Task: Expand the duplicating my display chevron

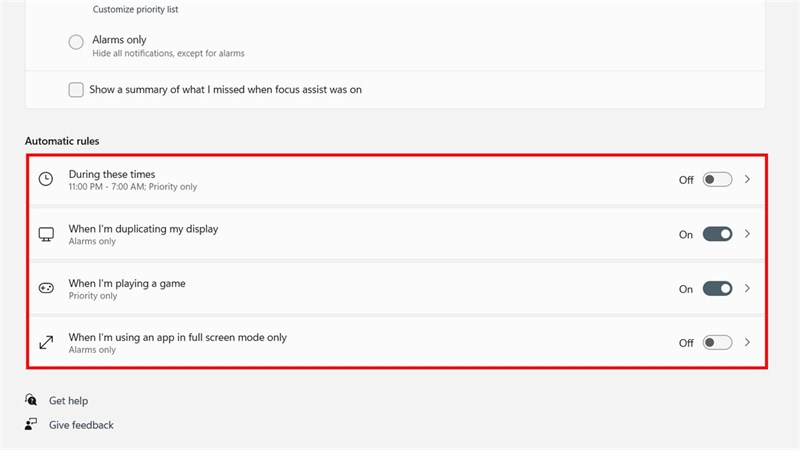Action: [748, 234]
